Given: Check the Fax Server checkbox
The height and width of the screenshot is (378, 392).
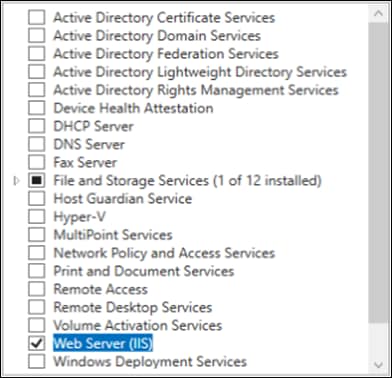Looking at the screenshot, I should [37, 162].
